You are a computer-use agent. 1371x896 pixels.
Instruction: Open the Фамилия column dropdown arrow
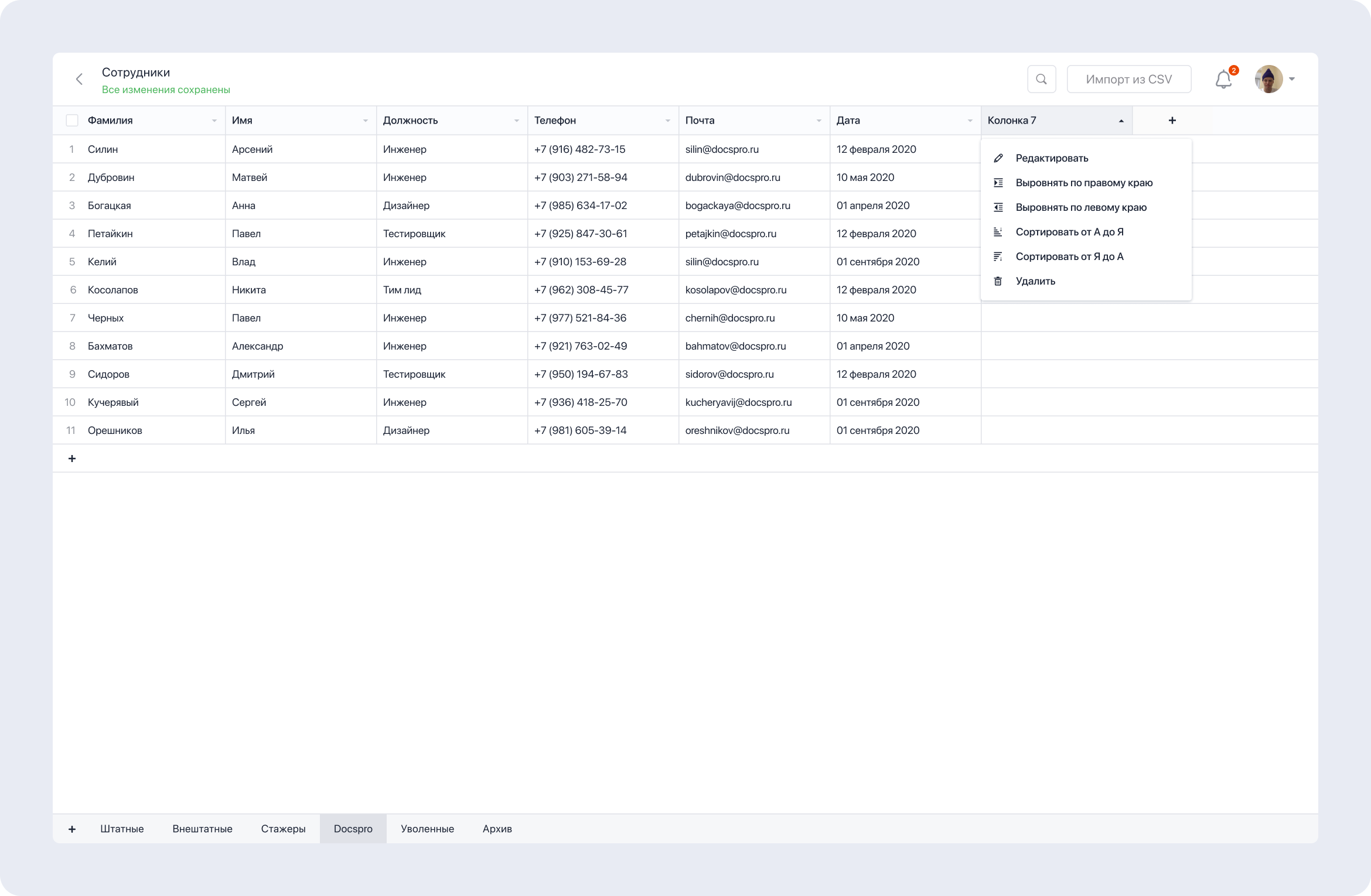pyautogui.click(x=214, y=121)
